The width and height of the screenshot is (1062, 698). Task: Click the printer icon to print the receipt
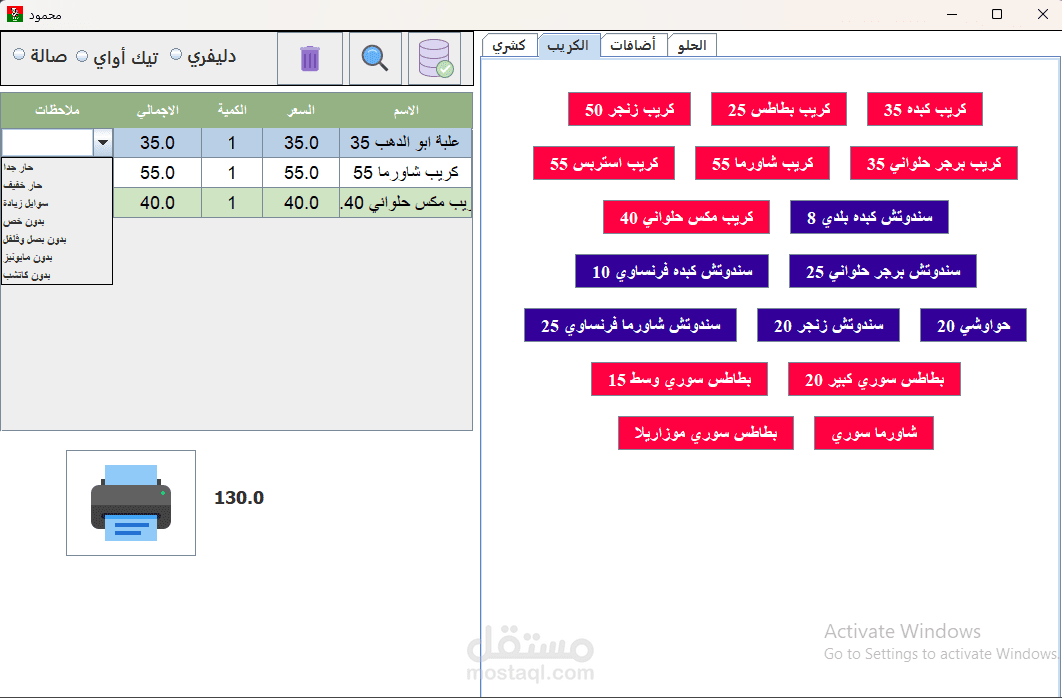coord(131,503)
